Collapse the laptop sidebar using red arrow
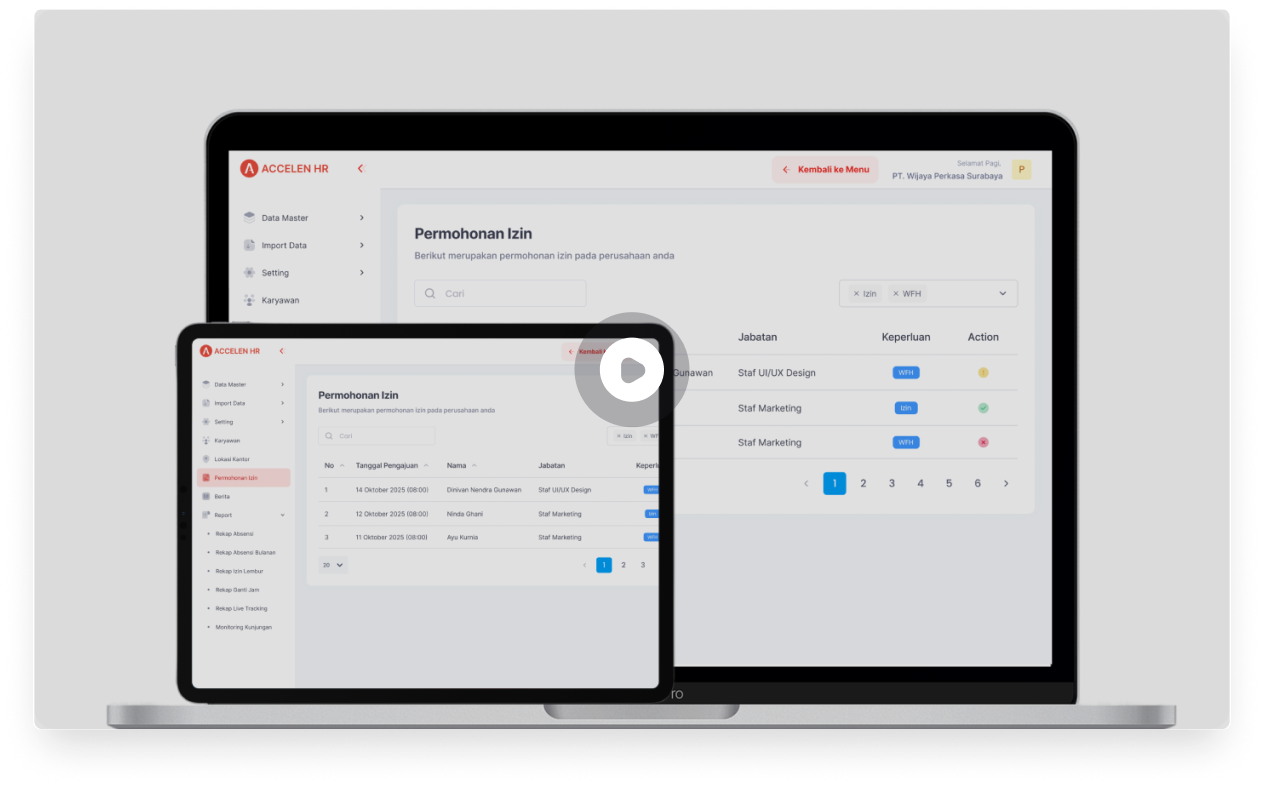The image size is (1264, 787). (360, 169)
